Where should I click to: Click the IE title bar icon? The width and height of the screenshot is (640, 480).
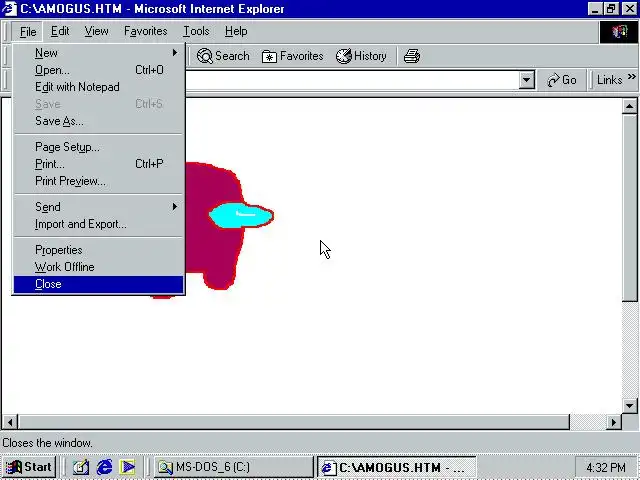[x=9, y=9]
